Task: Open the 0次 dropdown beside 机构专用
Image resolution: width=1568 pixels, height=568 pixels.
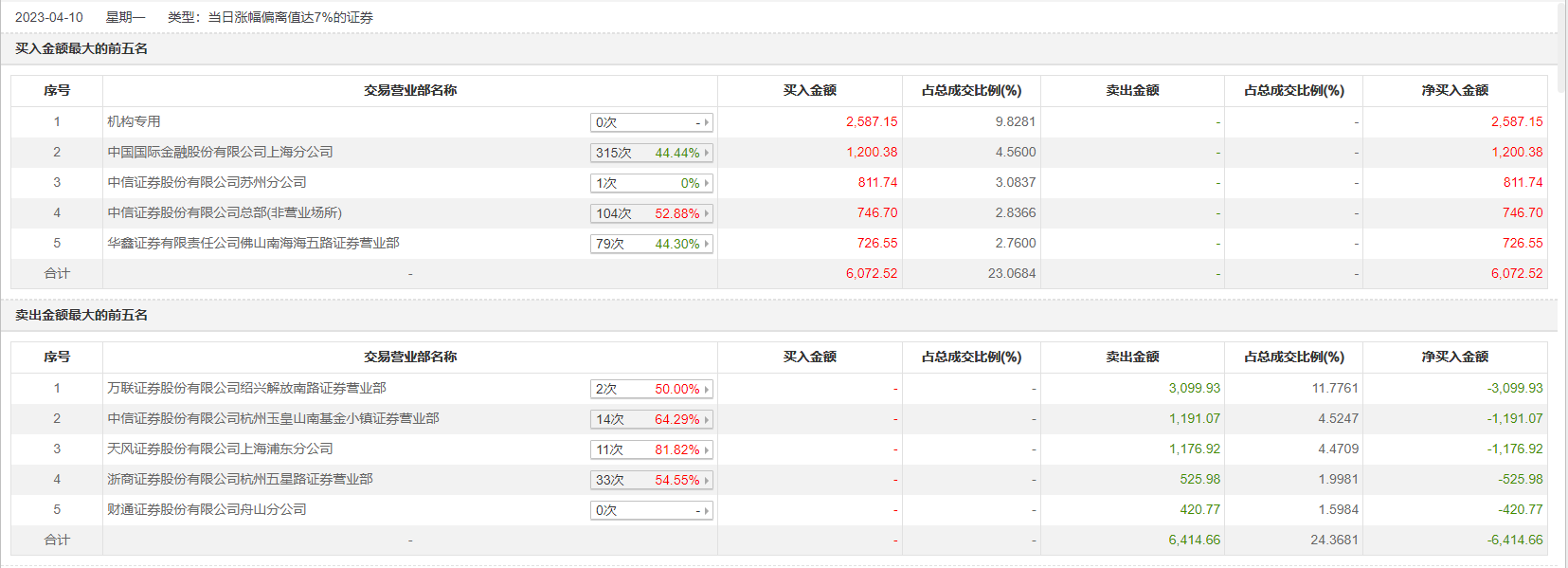Action: (706, 122)
